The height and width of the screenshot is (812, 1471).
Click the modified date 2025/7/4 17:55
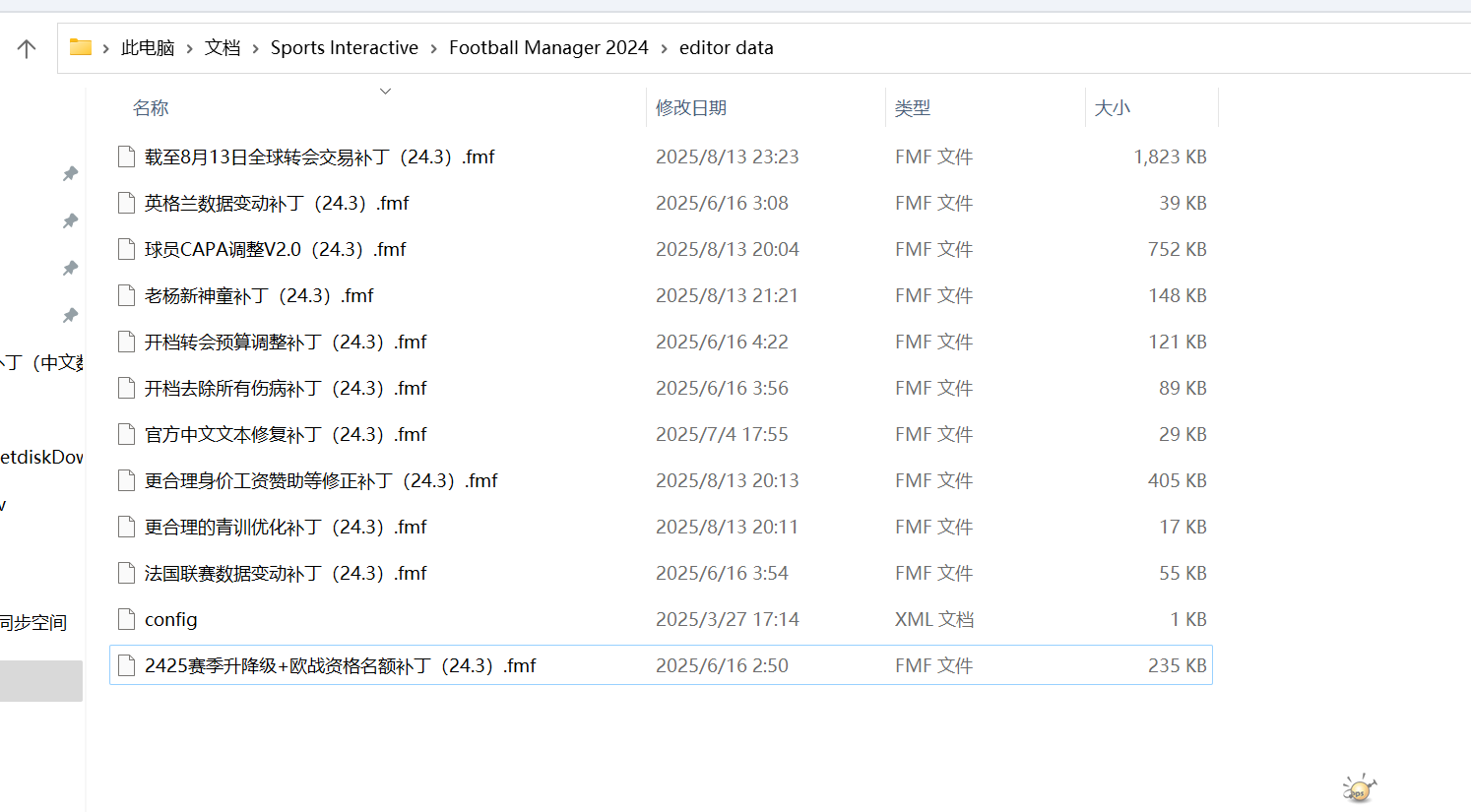[x=722, y=434]
